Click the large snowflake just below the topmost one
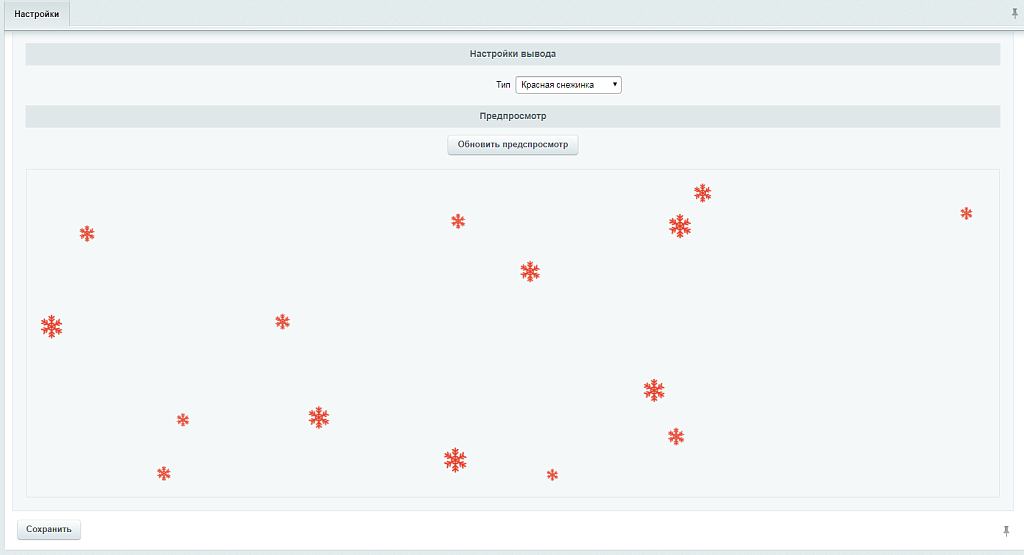 [680, 226]
